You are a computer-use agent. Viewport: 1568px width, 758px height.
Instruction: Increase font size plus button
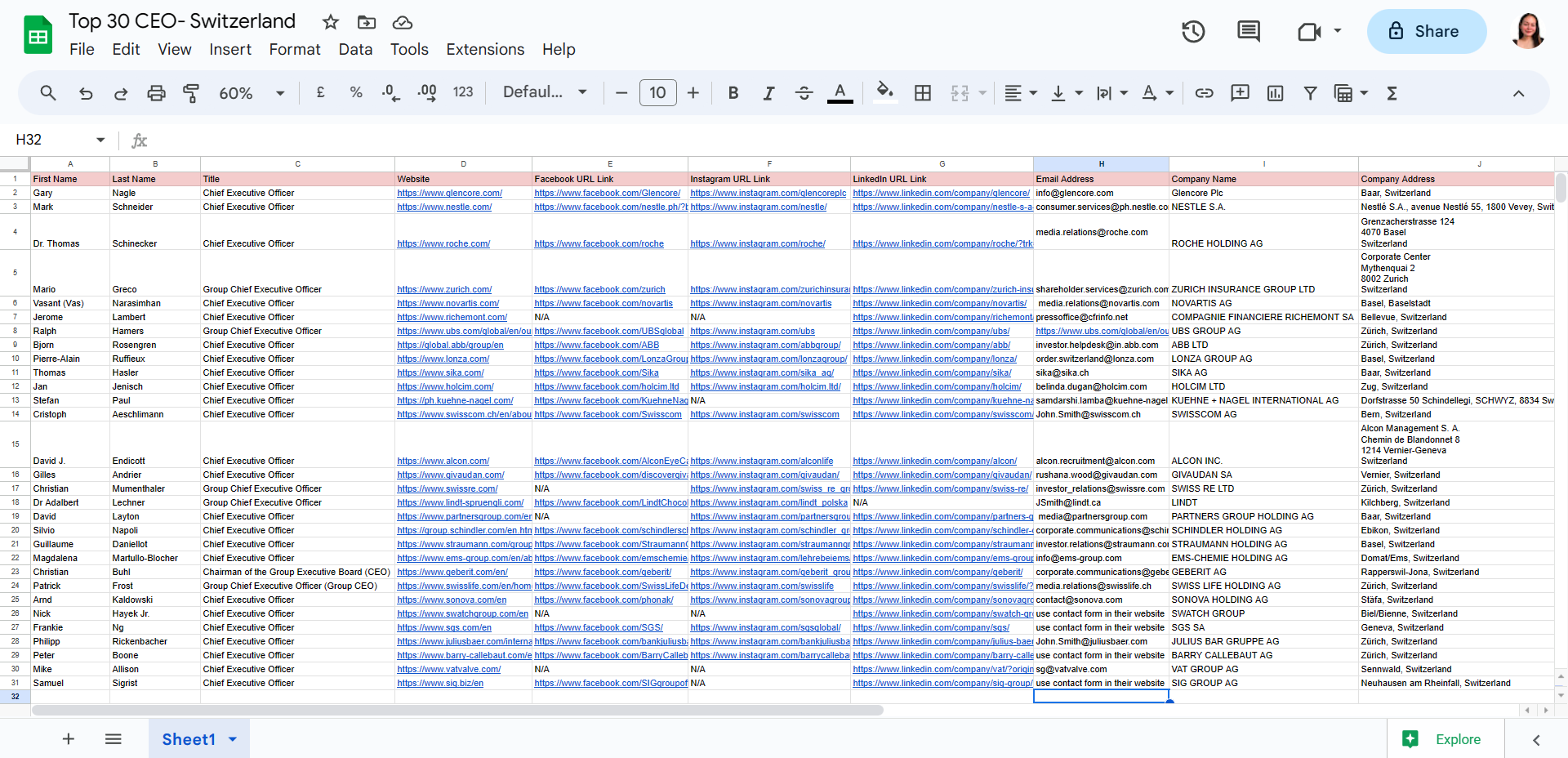[x=693, y=93]
